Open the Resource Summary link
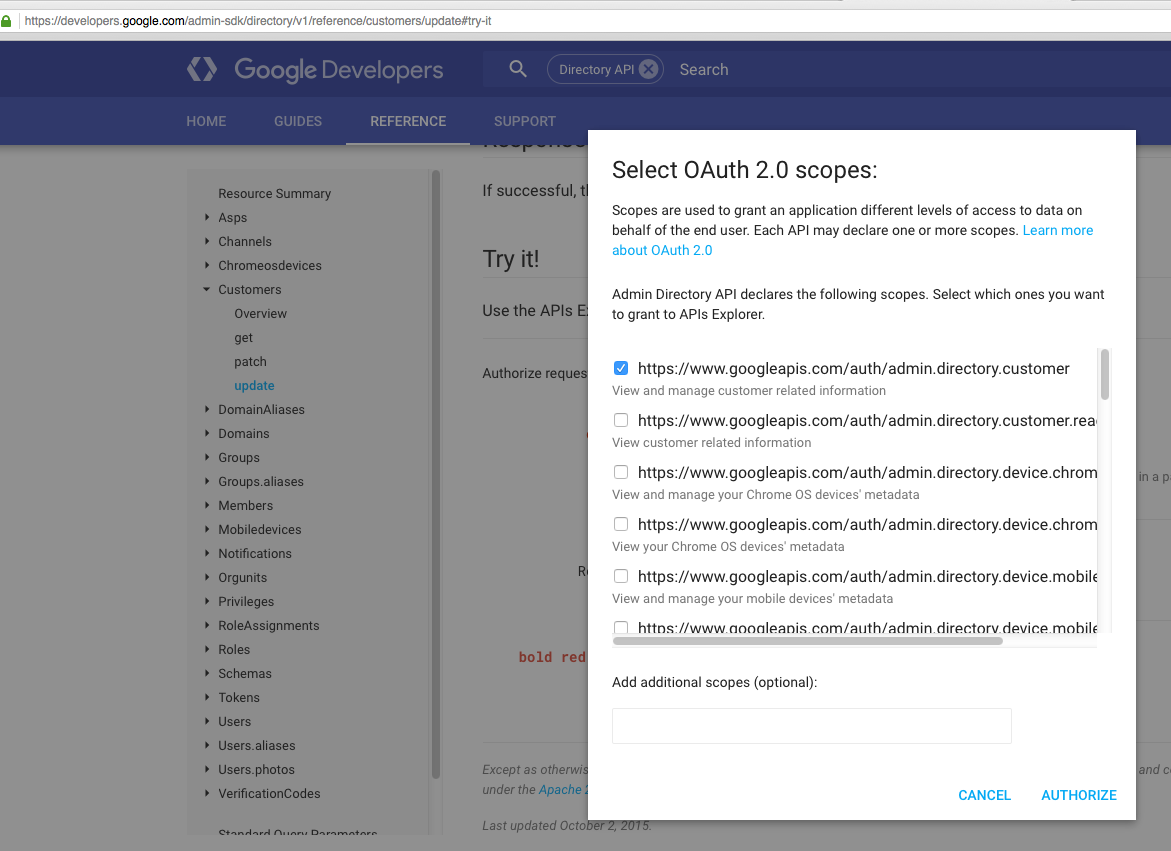Screen dimensions: 1171x851 click(x=274, y=193)
